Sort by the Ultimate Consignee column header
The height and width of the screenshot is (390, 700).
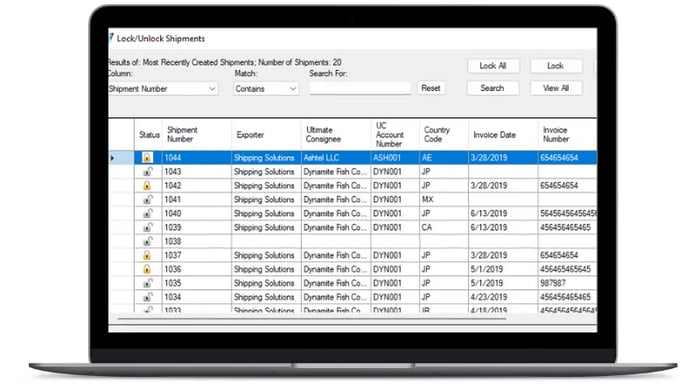click(336, 134)
